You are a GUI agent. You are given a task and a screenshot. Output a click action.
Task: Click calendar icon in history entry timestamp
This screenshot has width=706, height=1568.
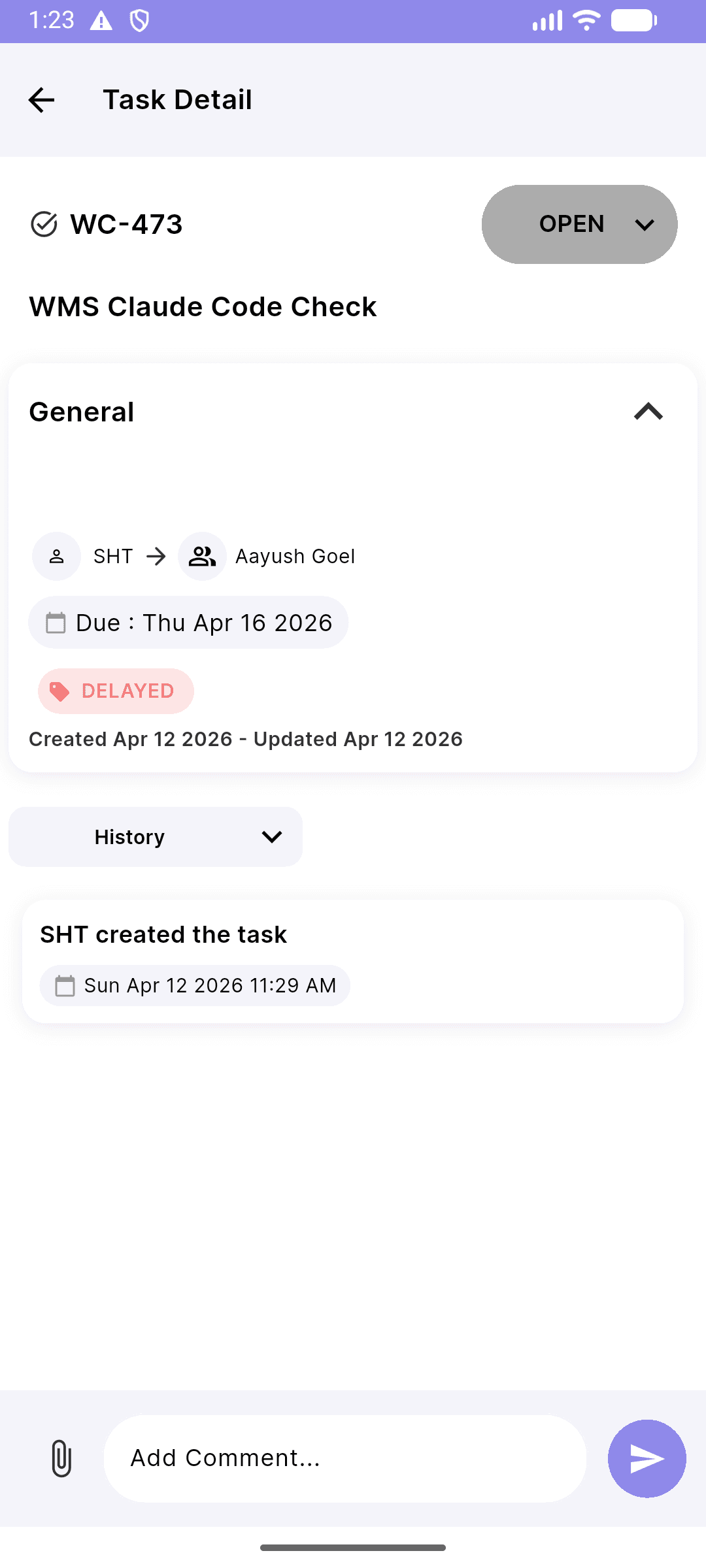point(65,985)
